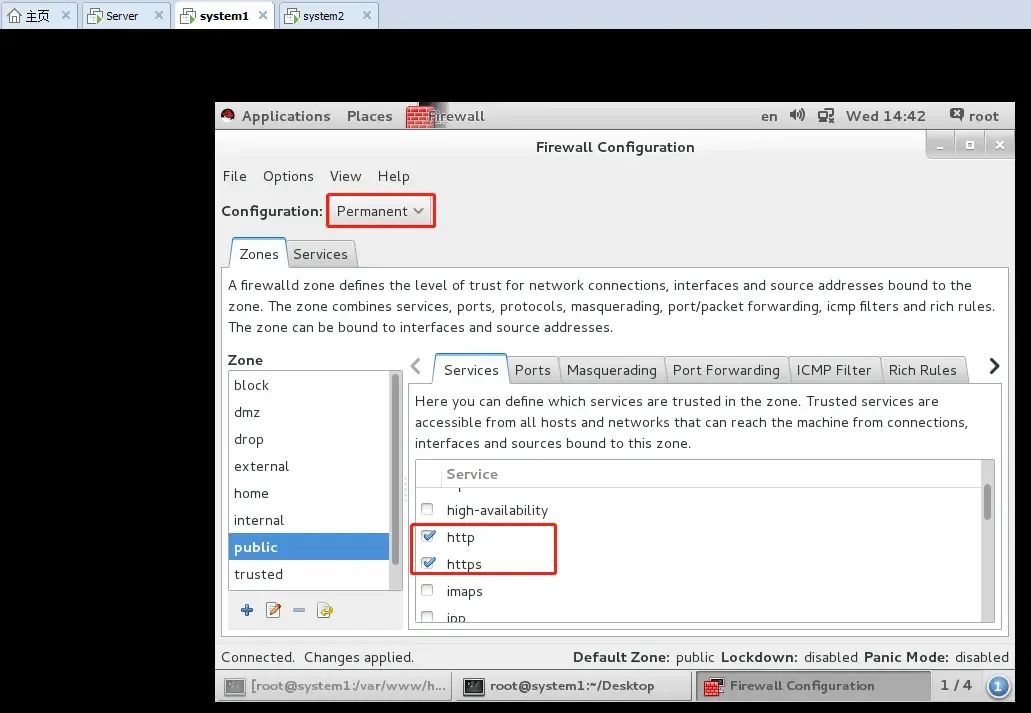
Task: Select the block zone
Action: coord(309,385)
